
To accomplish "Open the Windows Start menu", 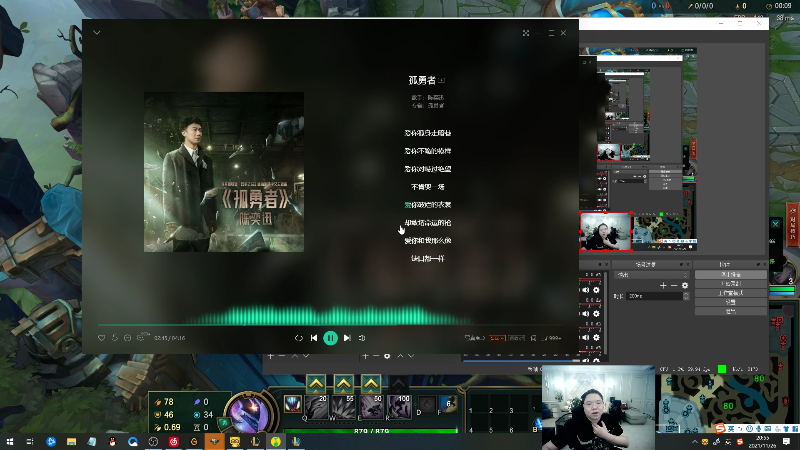I will [10, 441].
